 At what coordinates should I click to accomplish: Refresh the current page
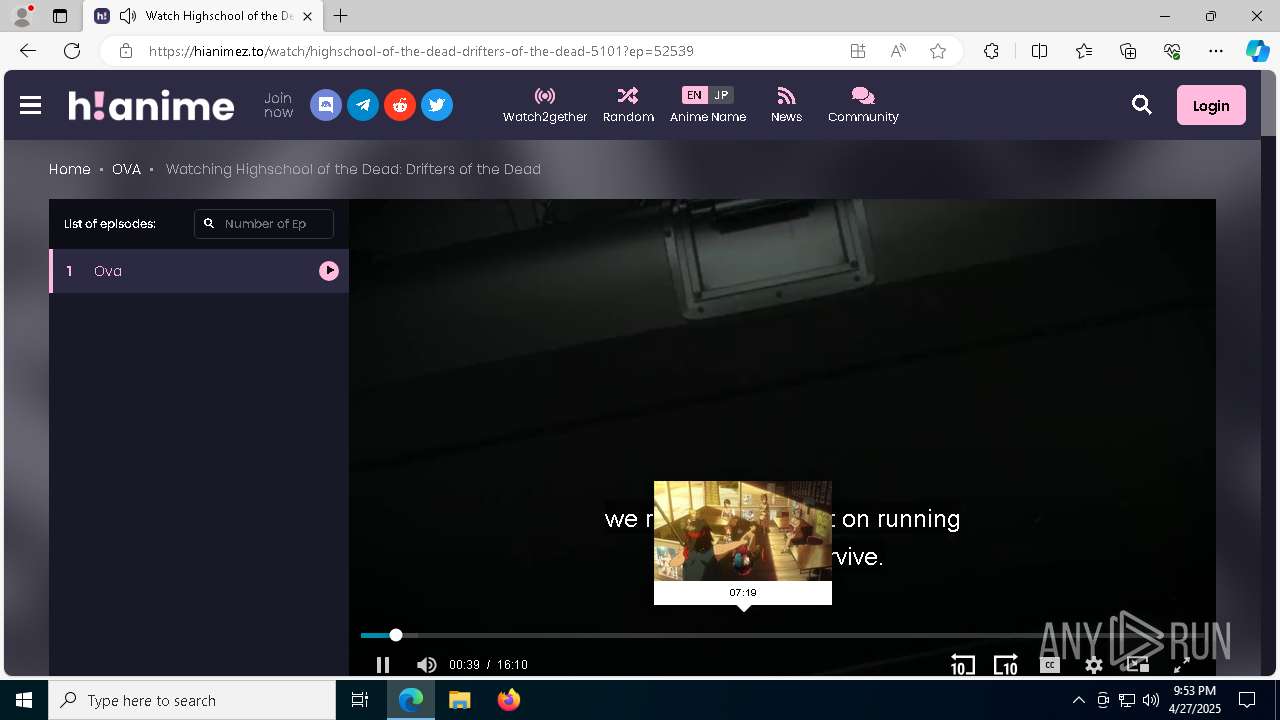pos(72,51)
